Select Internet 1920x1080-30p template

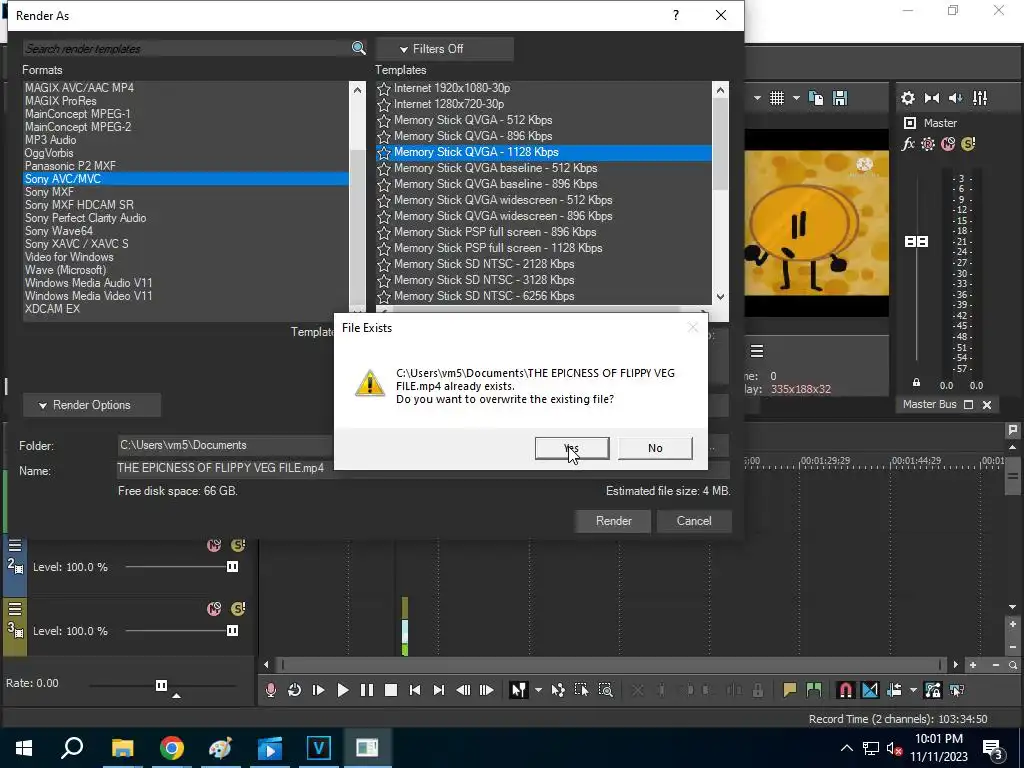point(543,88)
